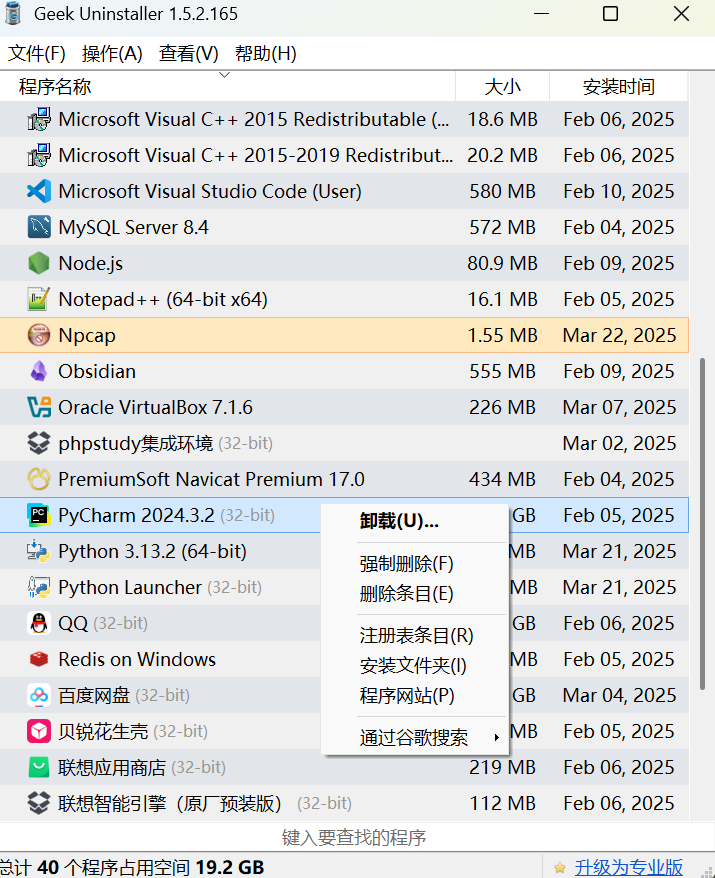This screenshot has width=715, height=878.
Task: Click the Python Launcher icon
Action: pos(39,587)
